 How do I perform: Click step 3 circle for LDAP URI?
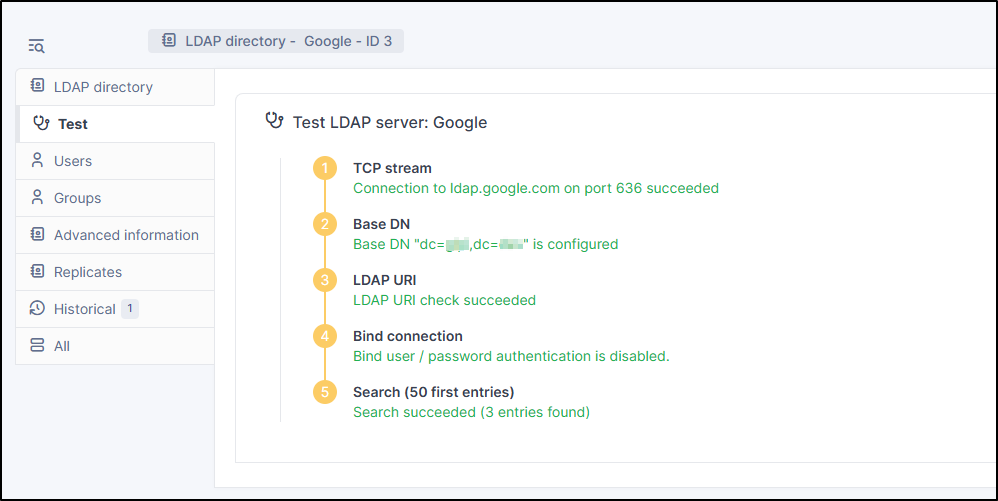pyautogui.click(x=325, y=280)
